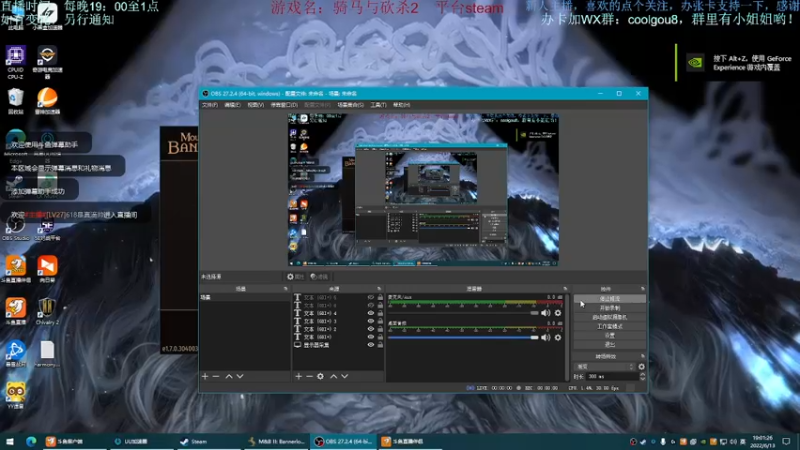Screen dimensions: 800x450
Task: Move the scene up in the Scenes panel
Action: 229,377
